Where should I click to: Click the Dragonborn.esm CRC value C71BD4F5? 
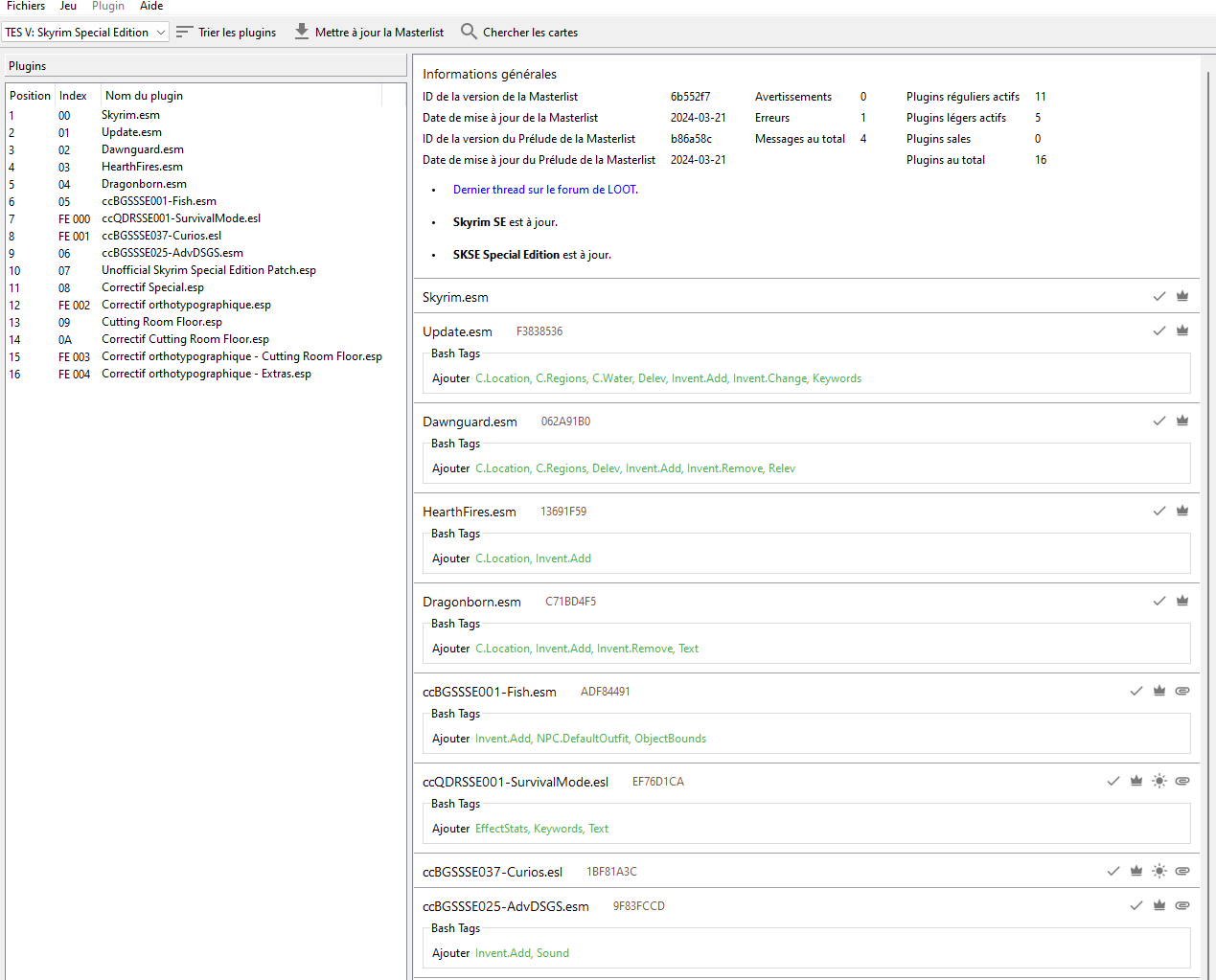[x=571, y=602]
